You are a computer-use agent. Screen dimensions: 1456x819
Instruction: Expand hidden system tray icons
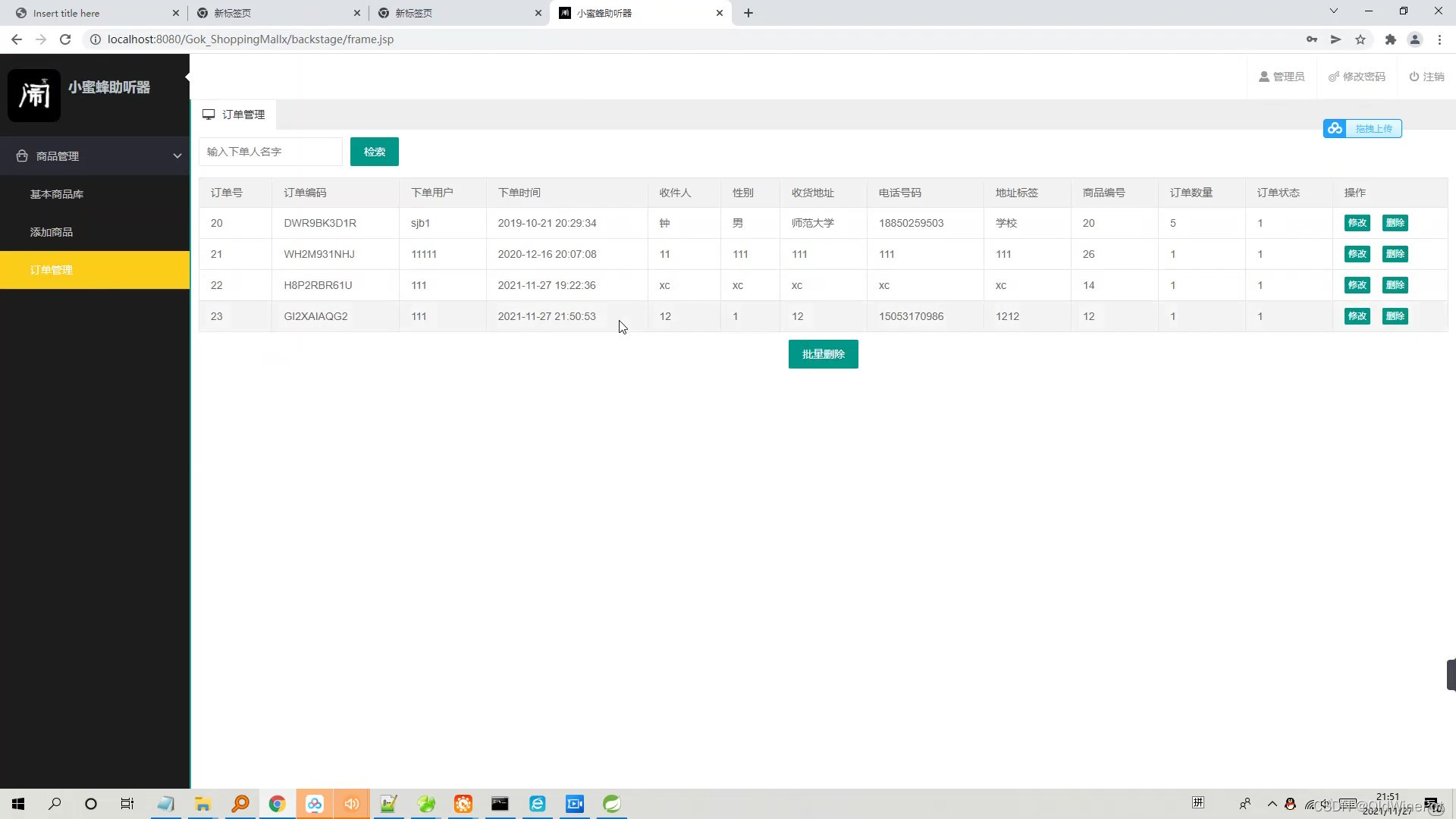point(1272,804)
